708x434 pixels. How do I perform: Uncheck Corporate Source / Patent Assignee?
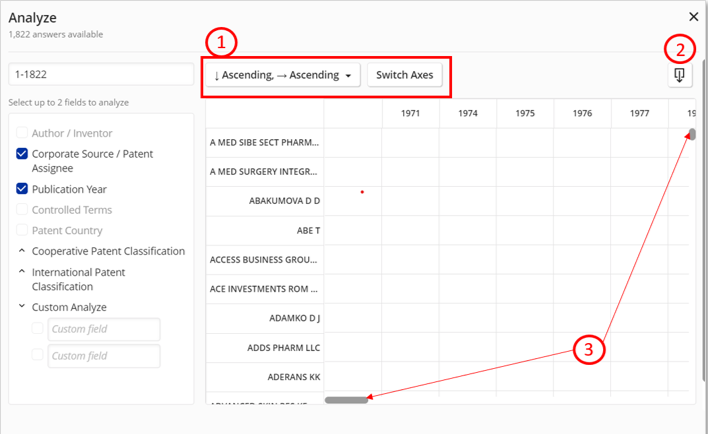coord(22,154)
